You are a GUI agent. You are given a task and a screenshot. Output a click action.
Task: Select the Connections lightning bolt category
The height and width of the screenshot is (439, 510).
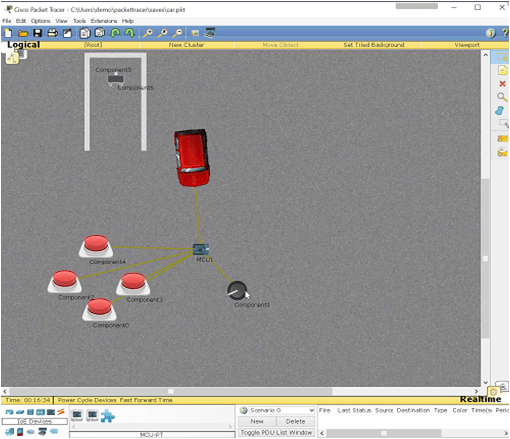pyautogui.click(x=61, y=412)
